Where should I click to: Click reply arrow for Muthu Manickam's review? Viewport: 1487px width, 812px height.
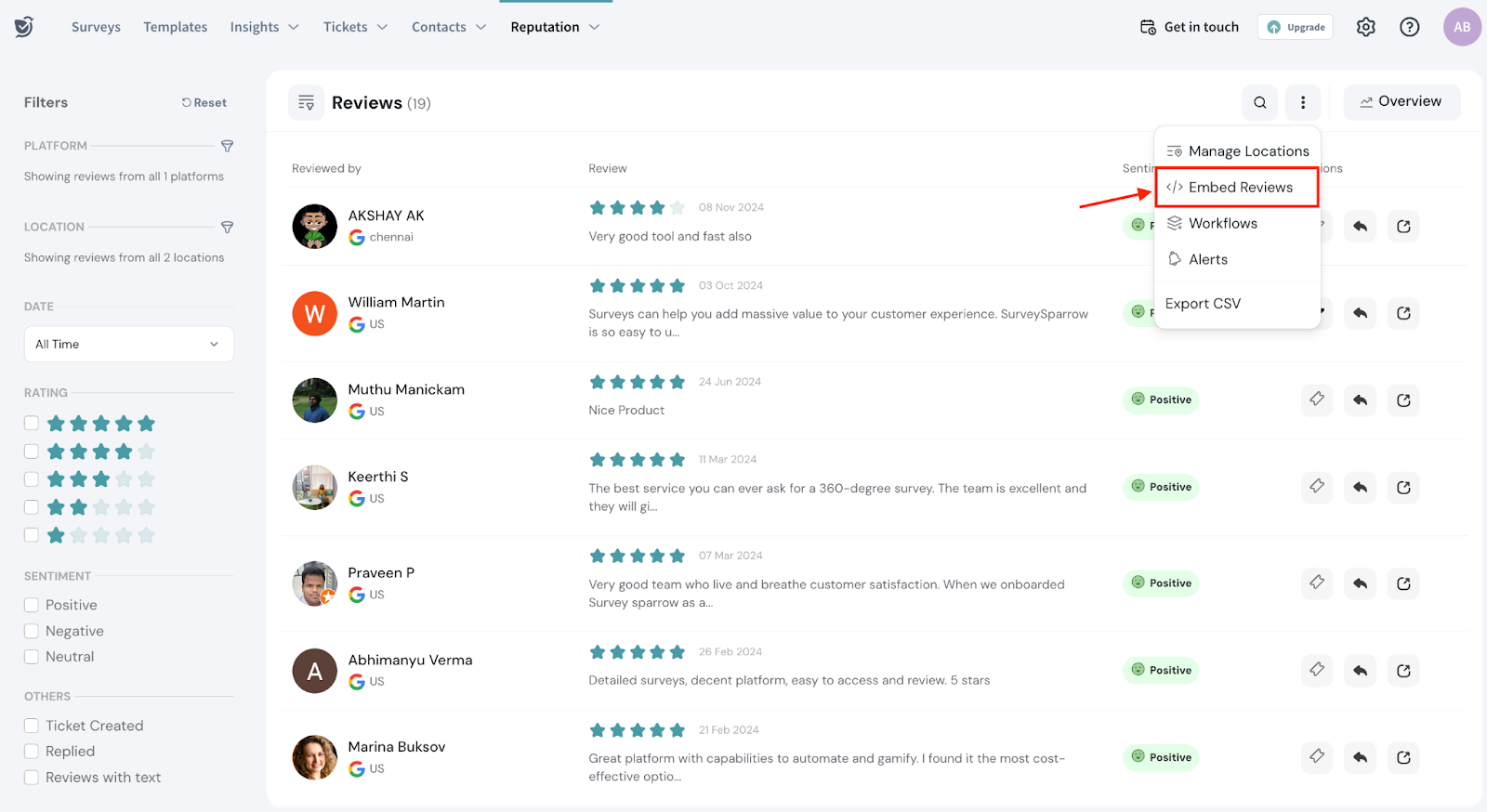[1360, 400]
